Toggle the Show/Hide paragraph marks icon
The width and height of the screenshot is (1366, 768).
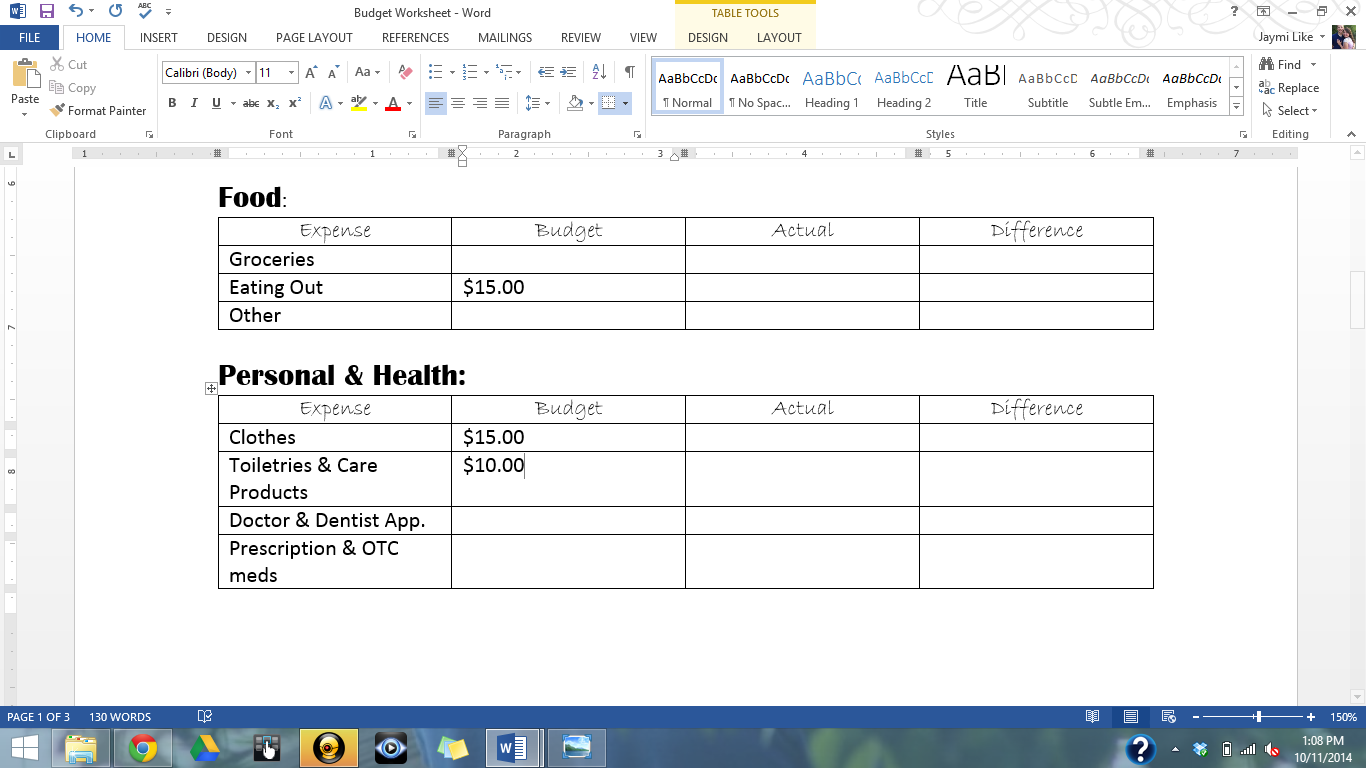pos(629,72)
